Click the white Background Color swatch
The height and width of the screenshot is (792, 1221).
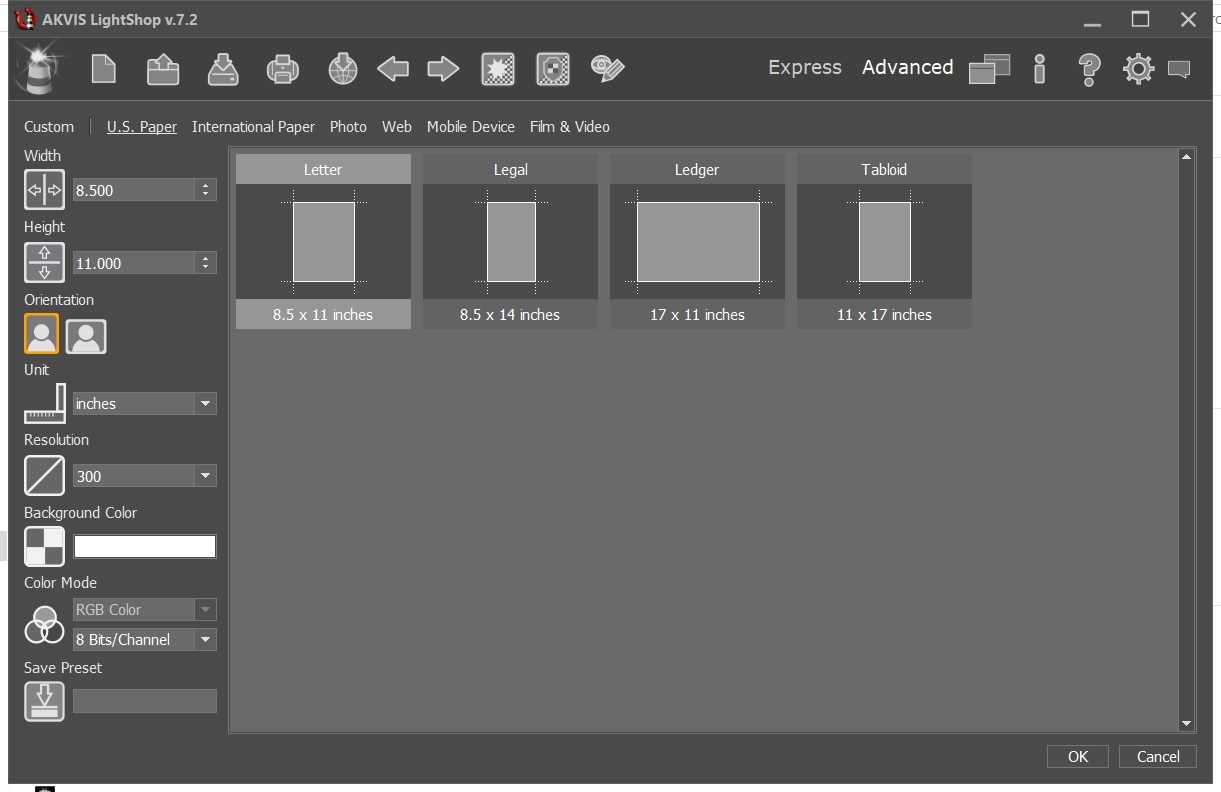(x=145, y=546)
